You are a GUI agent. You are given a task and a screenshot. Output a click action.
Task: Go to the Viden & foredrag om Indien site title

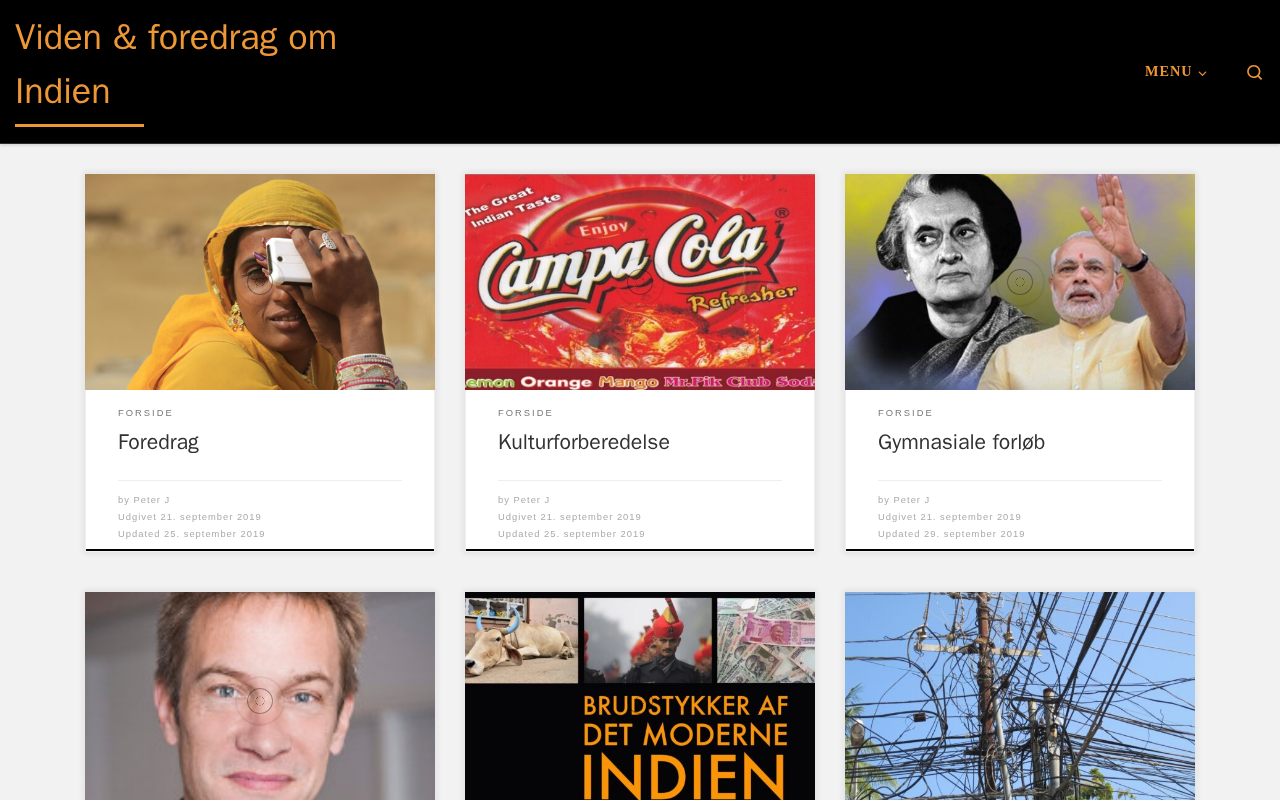pos(176,64)
